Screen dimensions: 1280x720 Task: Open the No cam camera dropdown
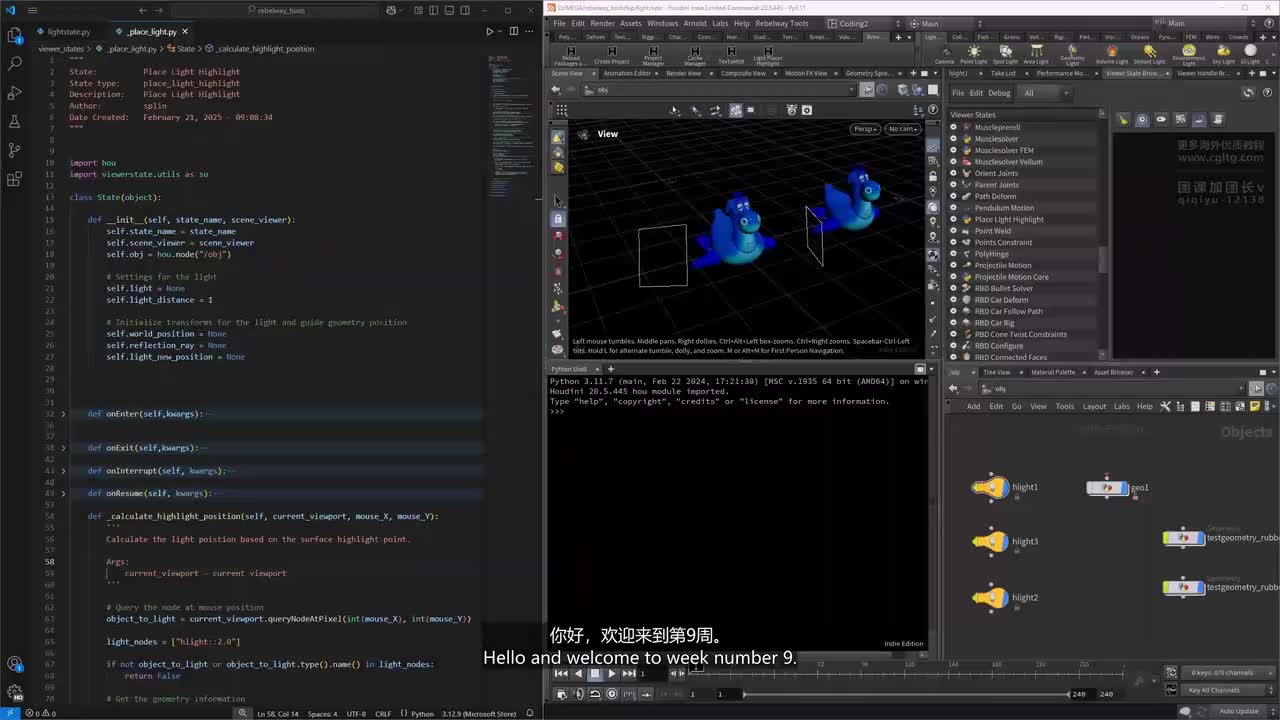[x=902, y=129]
